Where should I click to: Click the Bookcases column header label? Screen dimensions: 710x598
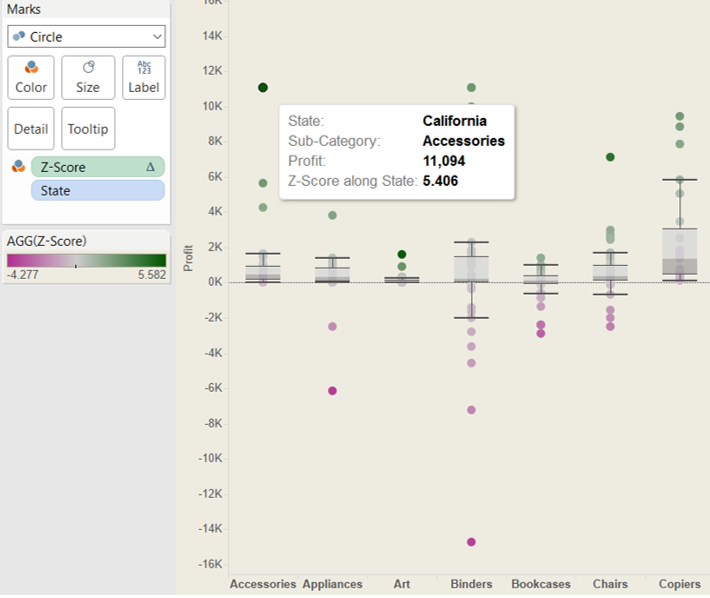(541, 584)
